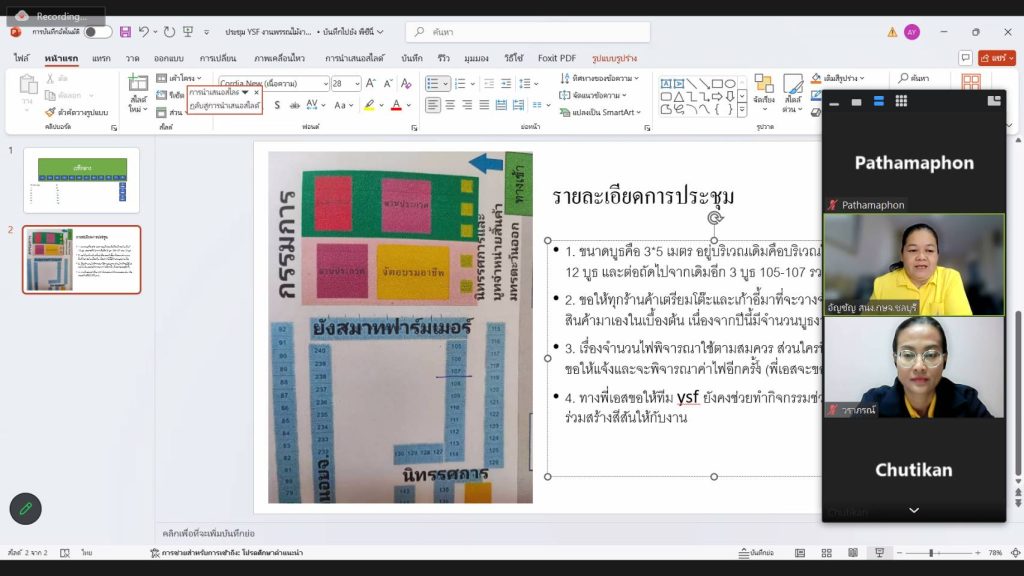This screenshot has height=576, width=1024.
Task: Click the Arrange shapes icon
Action: tap(763, 85)
